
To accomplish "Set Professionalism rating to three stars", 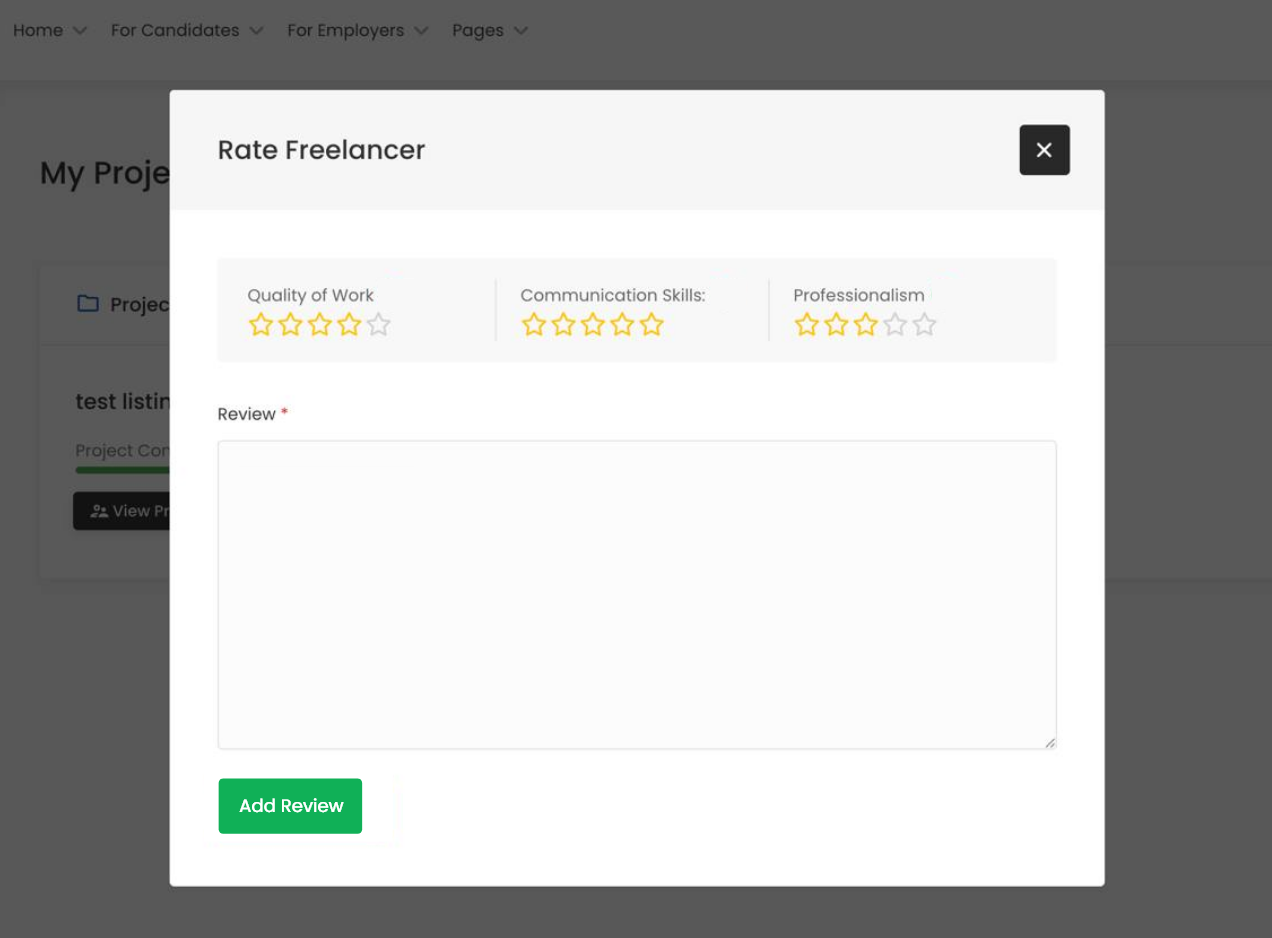I will click(866, 325).
